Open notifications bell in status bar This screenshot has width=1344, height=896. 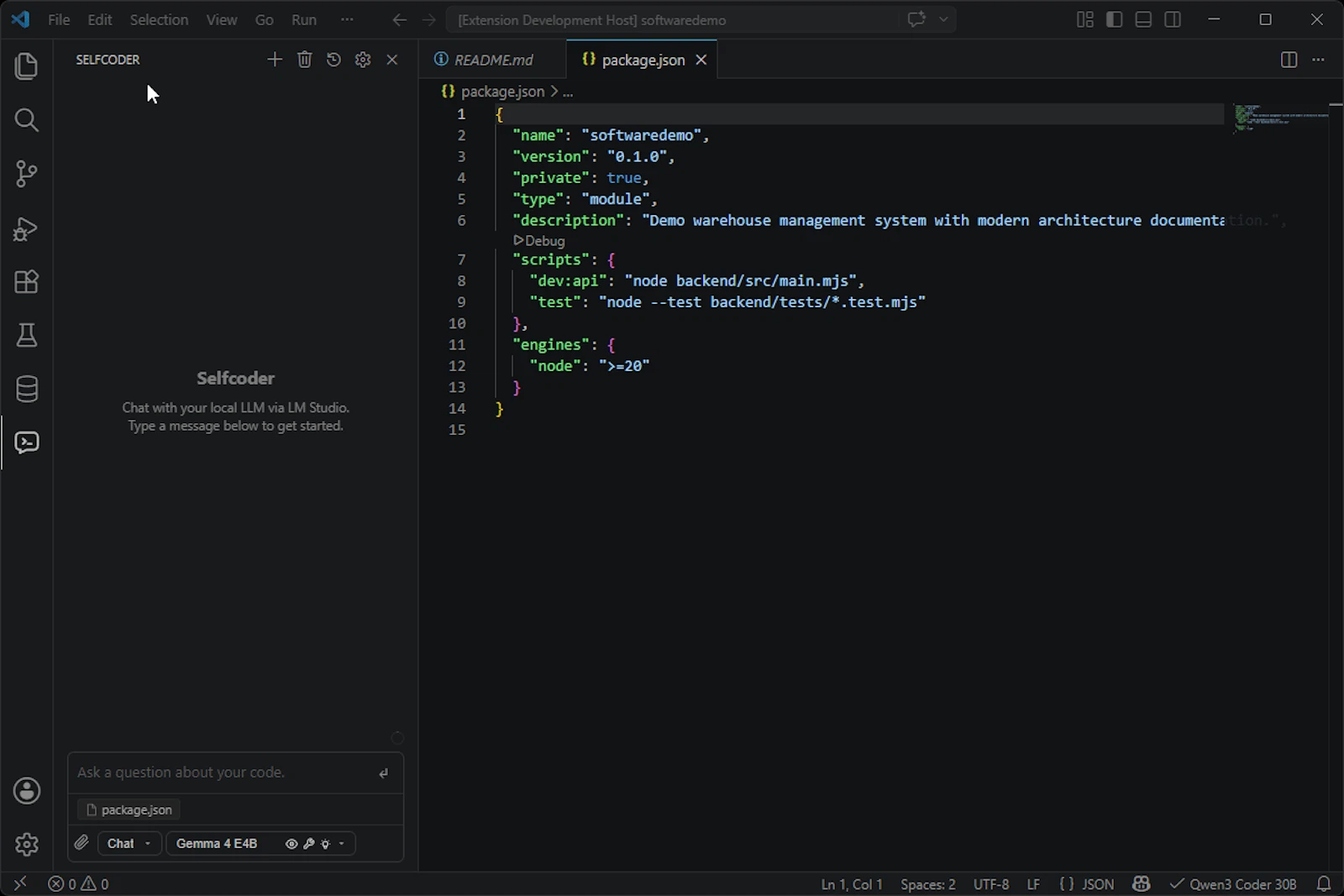[1324, 884]
